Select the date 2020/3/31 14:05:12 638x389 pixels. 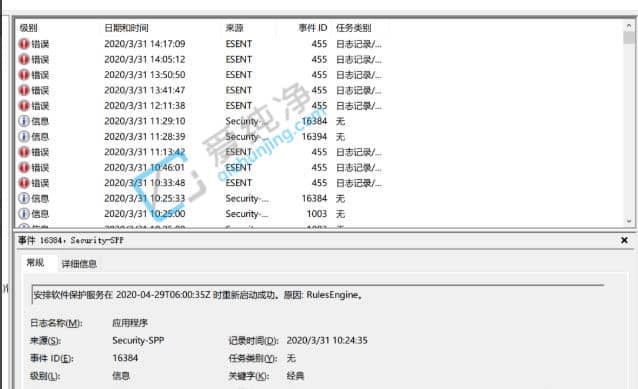pyautogui.click(x=145, y=59)
